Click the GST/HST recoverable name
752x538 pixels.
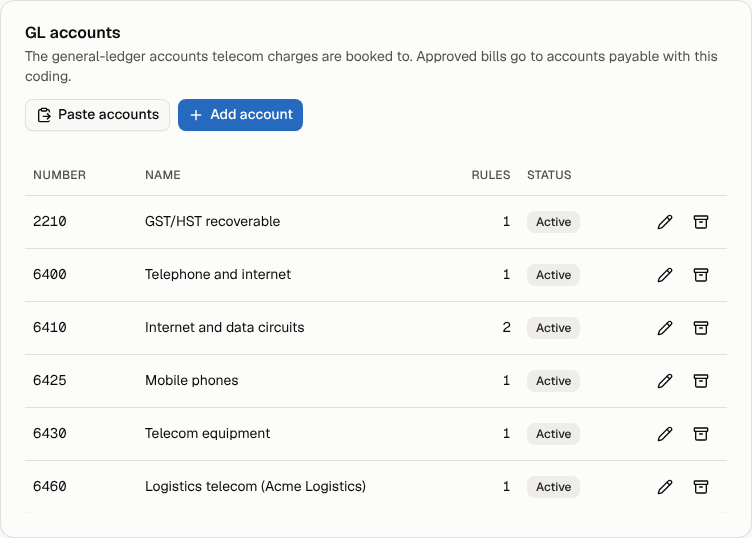[212, 222]
